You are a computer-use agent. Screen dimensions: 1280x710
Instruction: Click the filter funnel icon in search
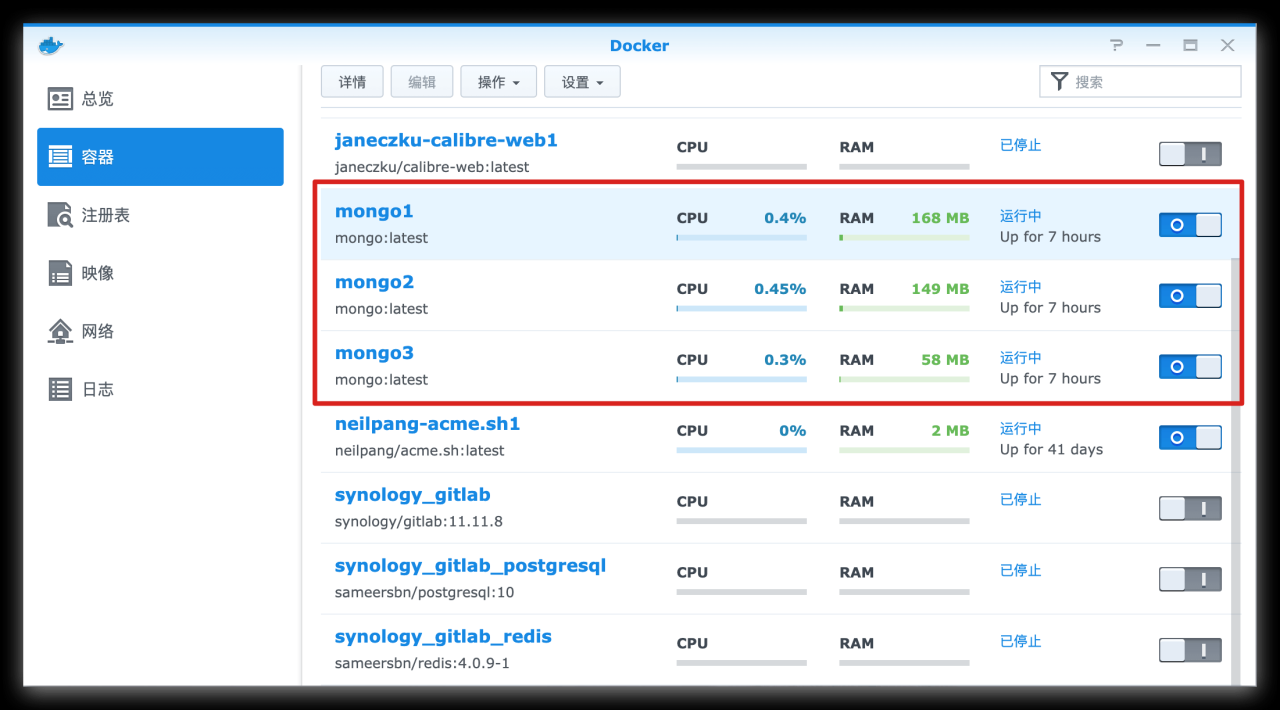(x=1059, y=82)
